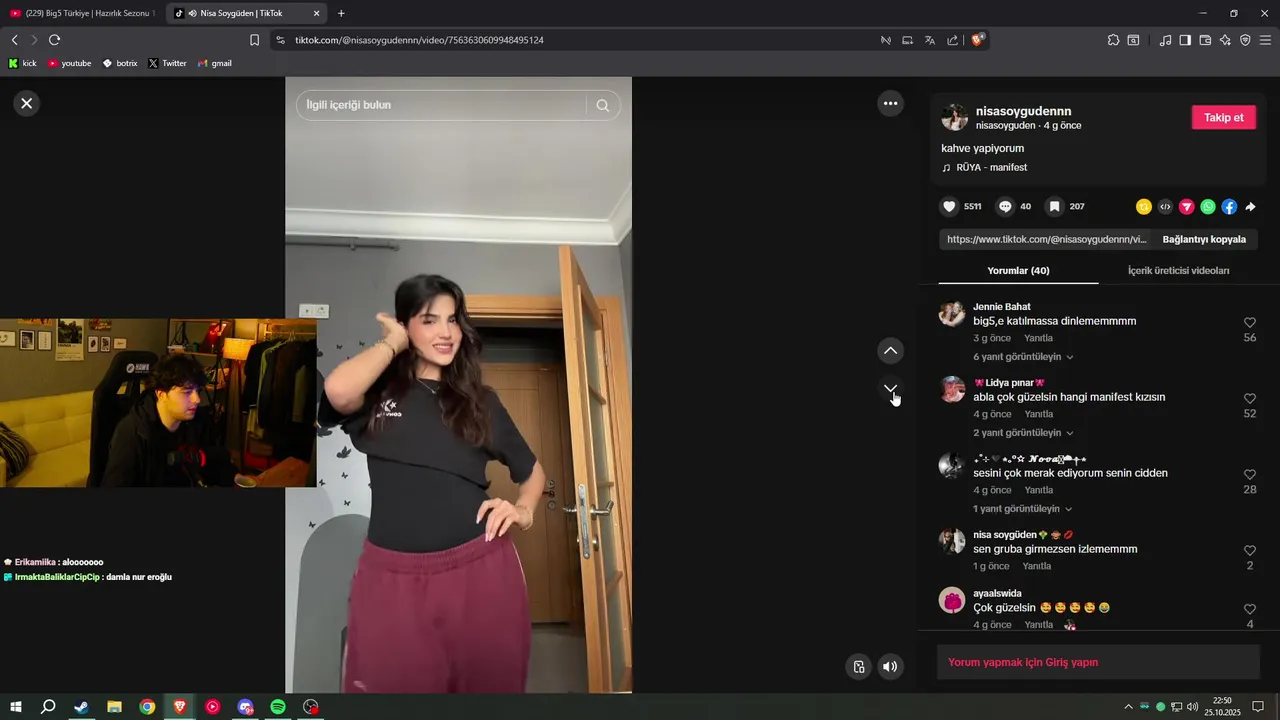The width and height of the screenshot is (1280, 720).
Task: Open Spotify from the taskbar
Action: 278,707
